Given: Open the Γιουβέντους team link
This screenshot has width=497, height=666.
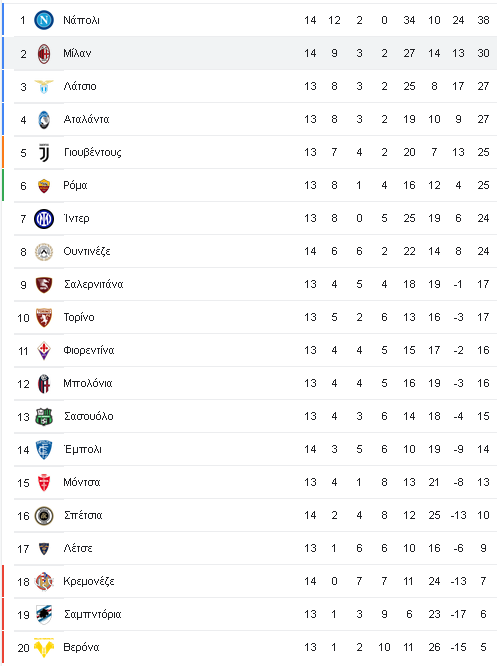Looking at the screenshot, I should pyautogui.click(x=93, y=152).
